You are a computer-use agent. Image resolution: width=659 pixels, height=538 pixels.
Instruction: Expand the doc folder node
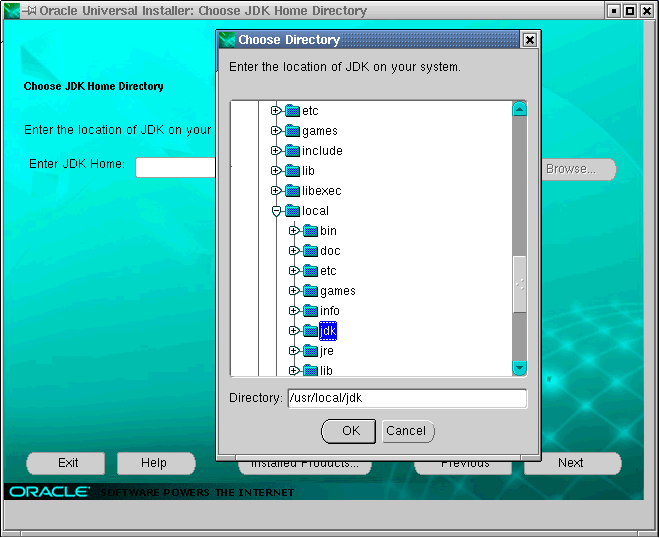[294, 251]
